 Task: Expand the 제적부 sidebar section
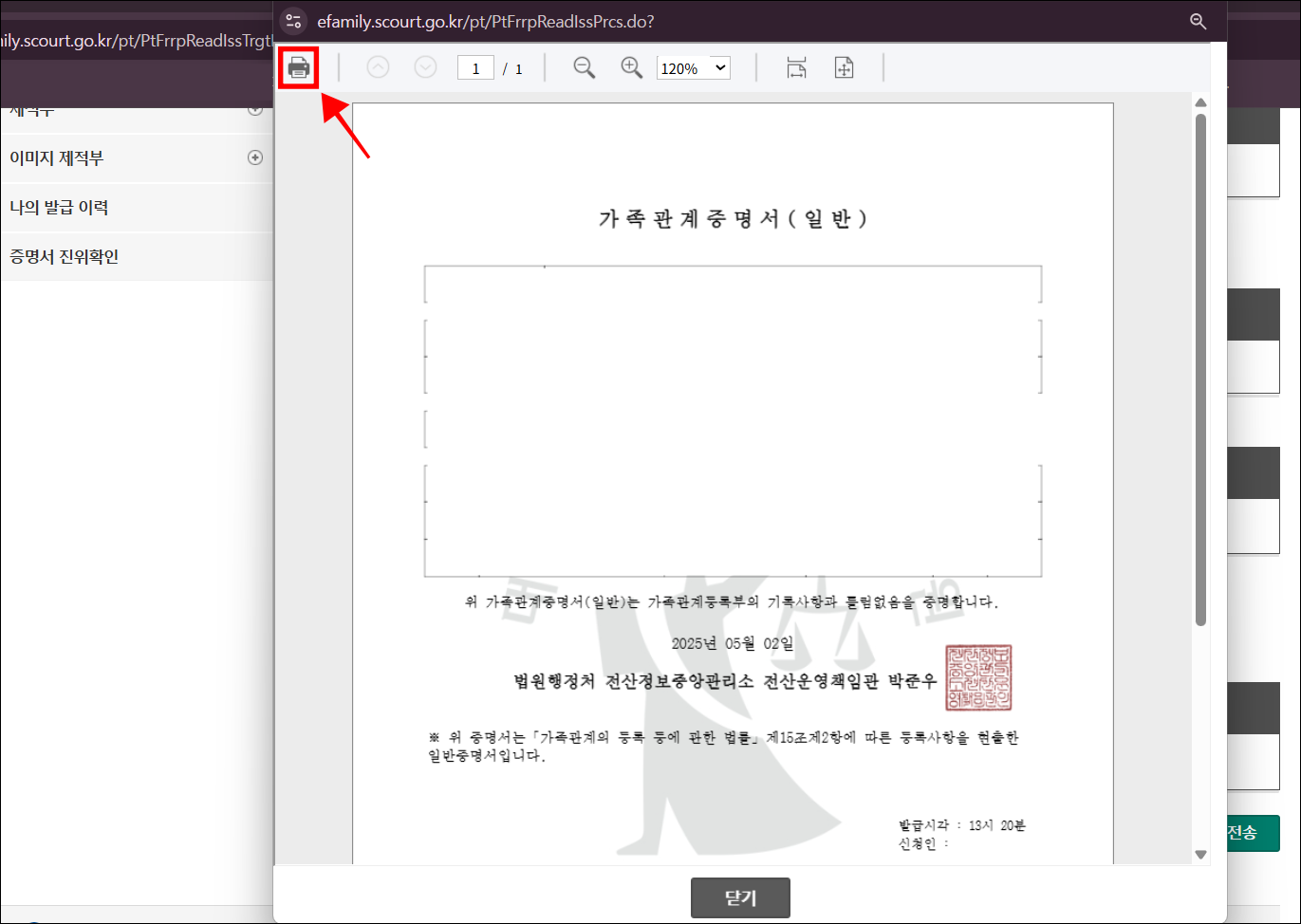click(x=254, y=109)
